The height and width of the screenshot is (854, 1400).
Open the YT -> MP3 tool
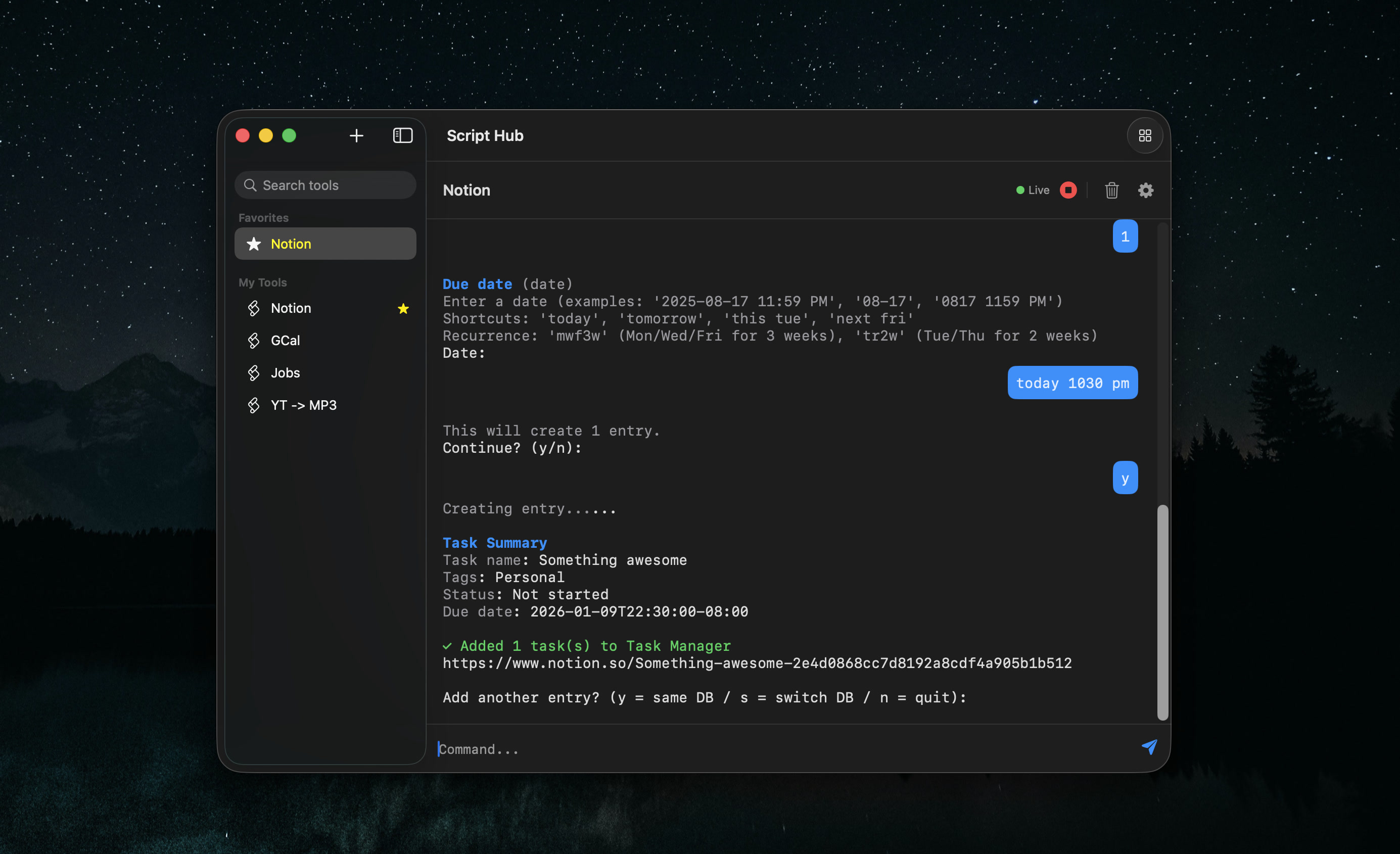coord(303,405)
